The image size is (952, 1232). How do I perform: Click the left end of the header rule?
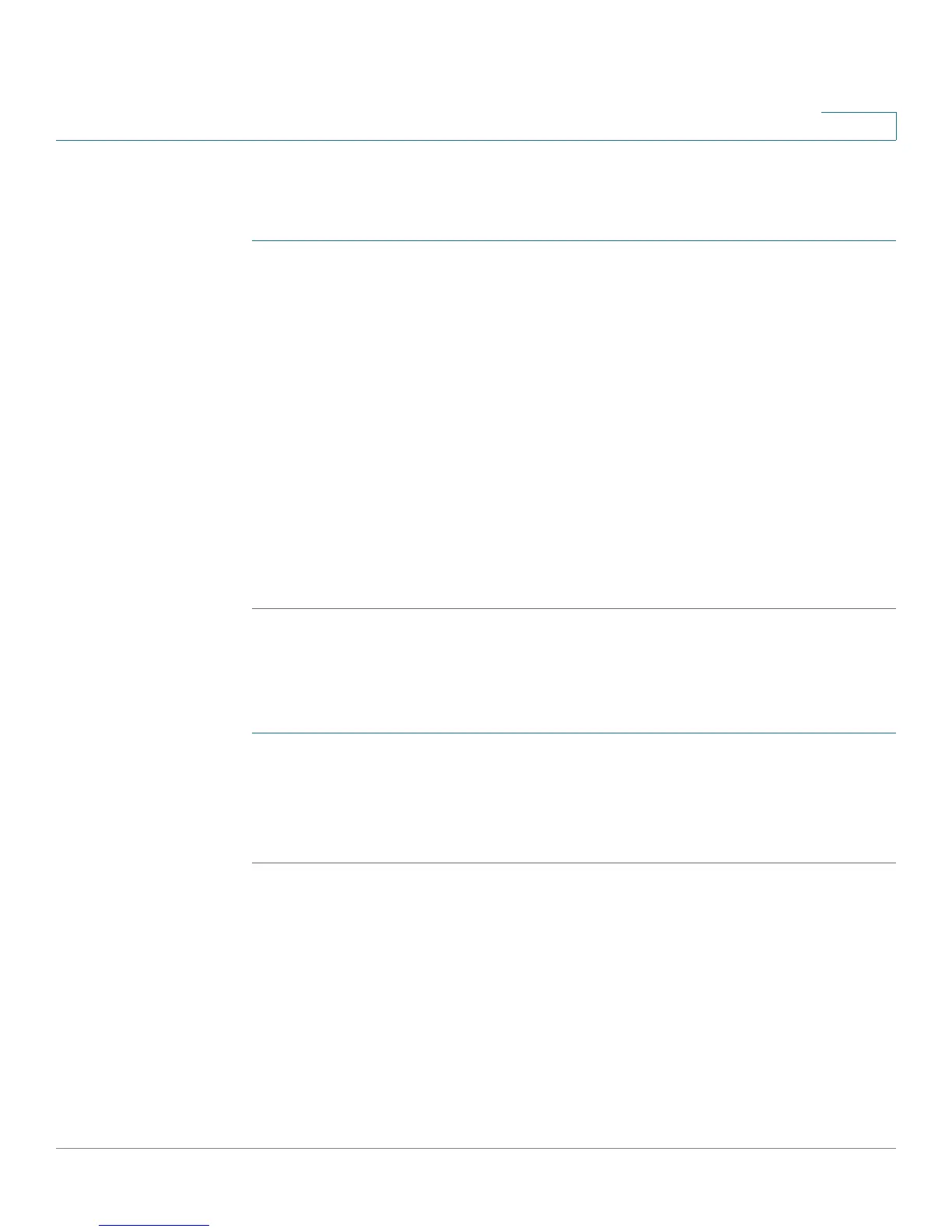(x=59, y=140)
